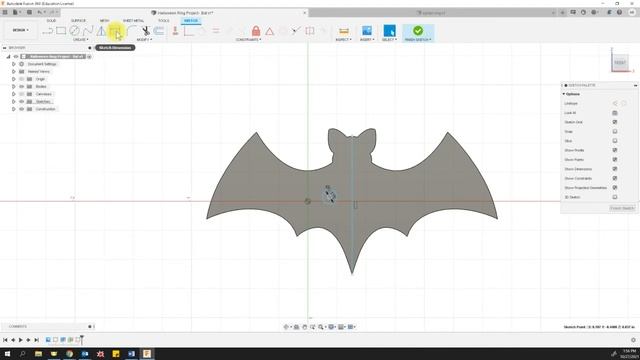
Task: Expand the Document Settings node
Action: [x=13, y=64]
